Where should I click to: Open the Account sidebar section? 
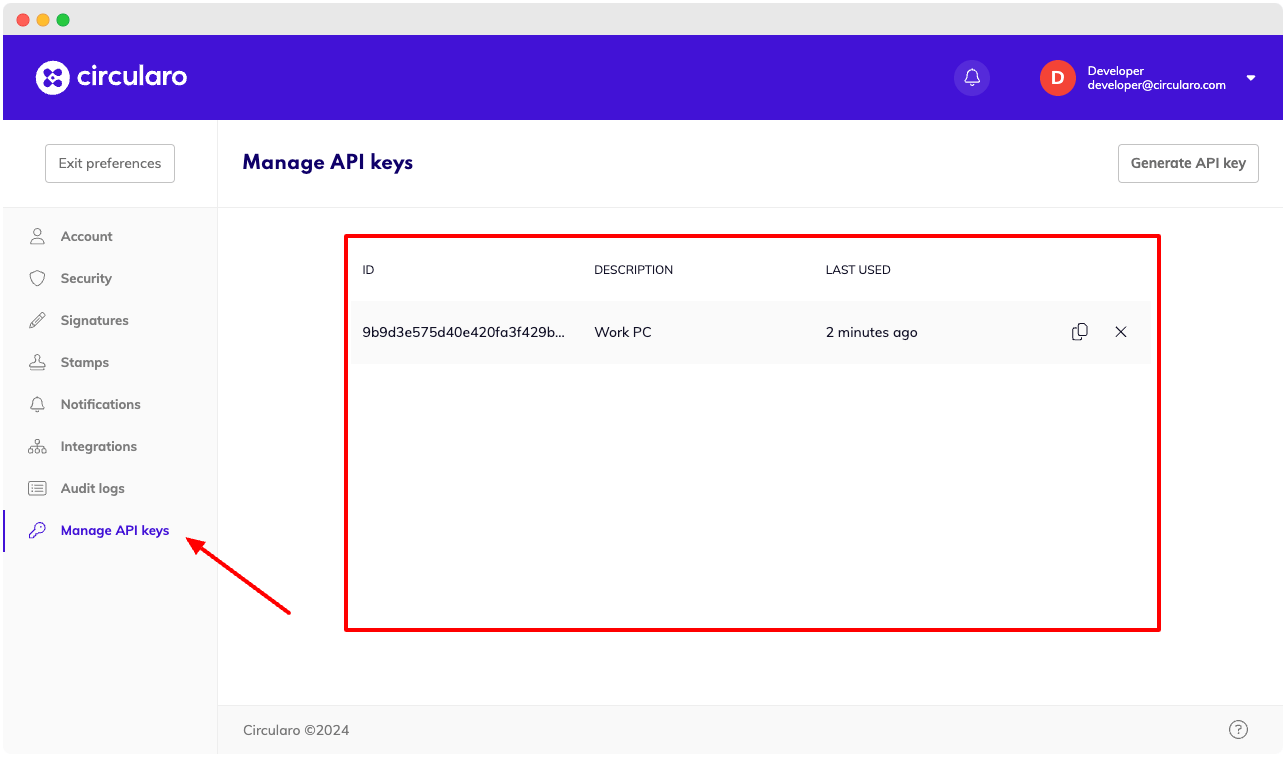(x=88, y=236)
